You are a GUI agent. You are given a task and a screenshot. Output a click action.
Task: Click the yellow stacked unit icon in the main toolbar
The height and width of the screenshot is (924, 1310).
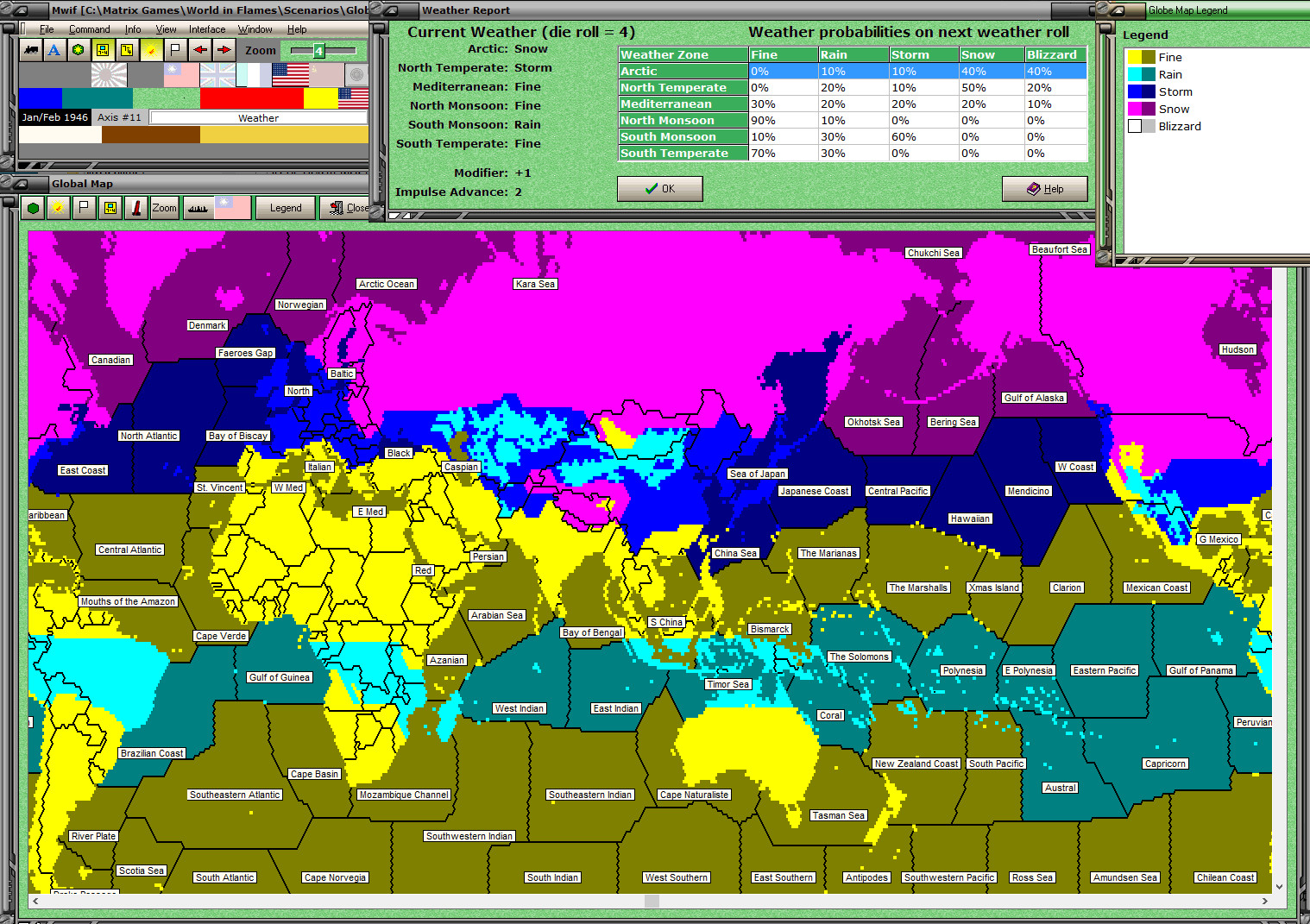[127, 50]
